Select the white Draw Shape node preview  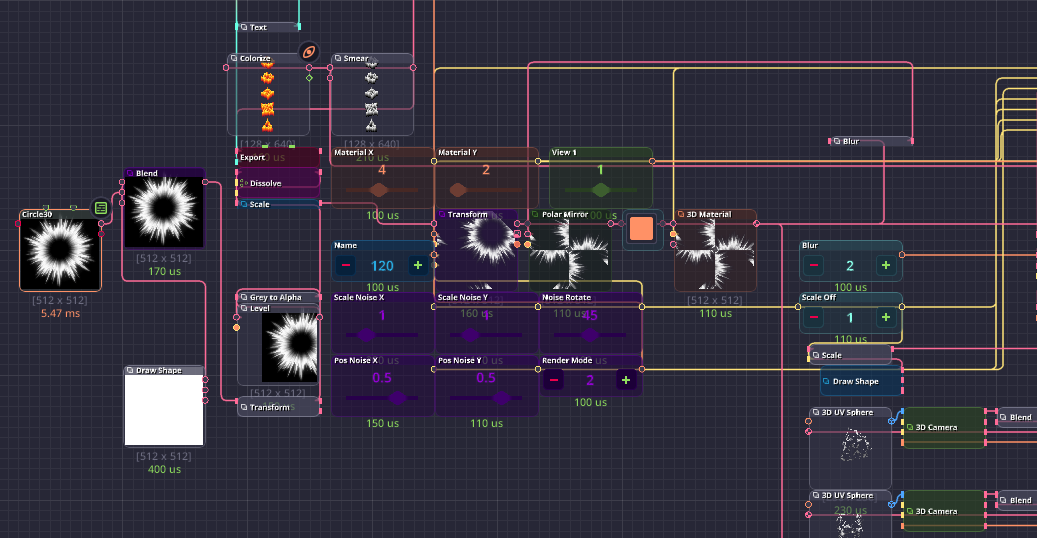coord(164,410)
